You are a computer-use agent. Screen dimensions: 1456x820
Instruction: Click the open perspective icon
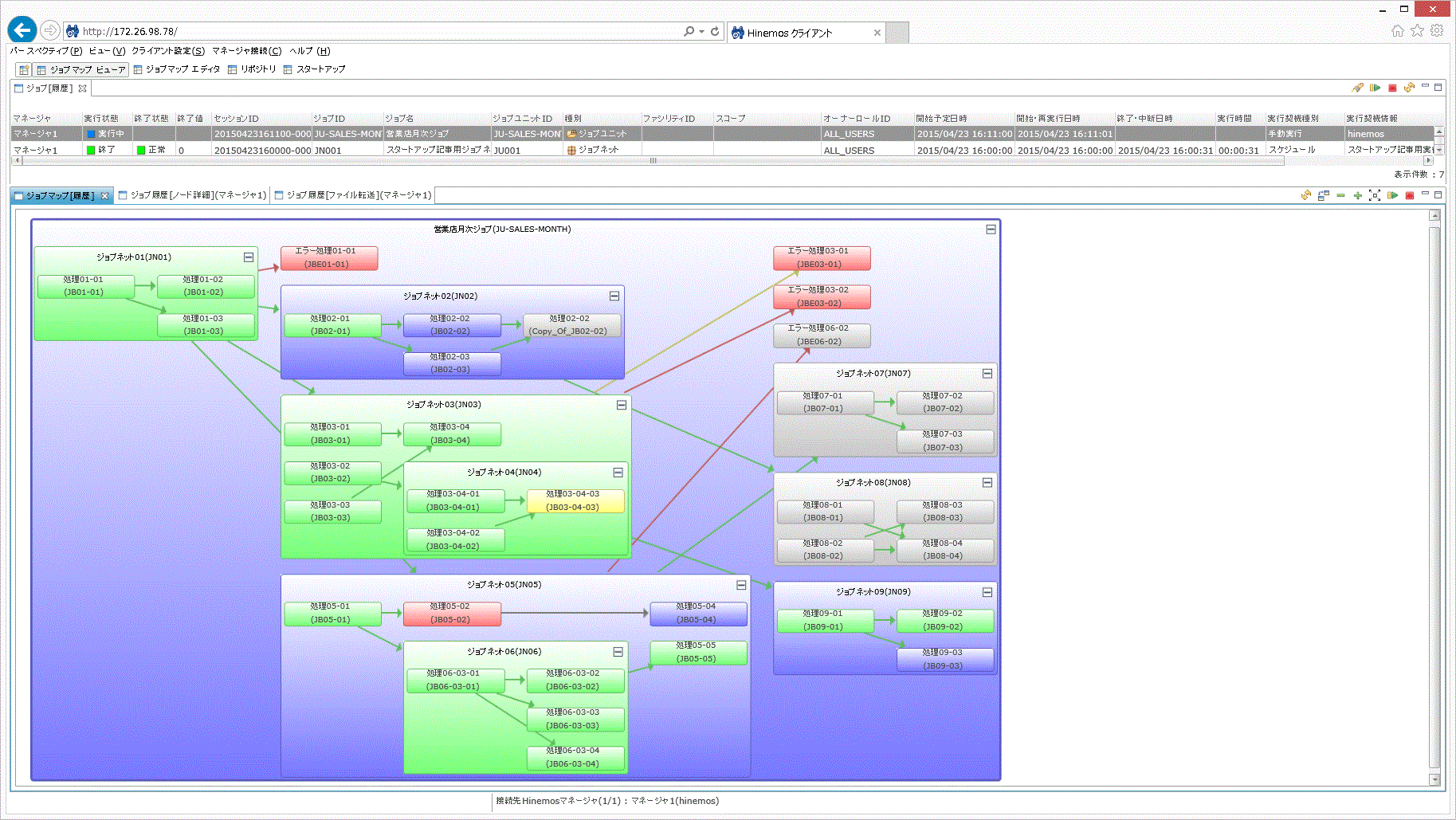point(24,69)
